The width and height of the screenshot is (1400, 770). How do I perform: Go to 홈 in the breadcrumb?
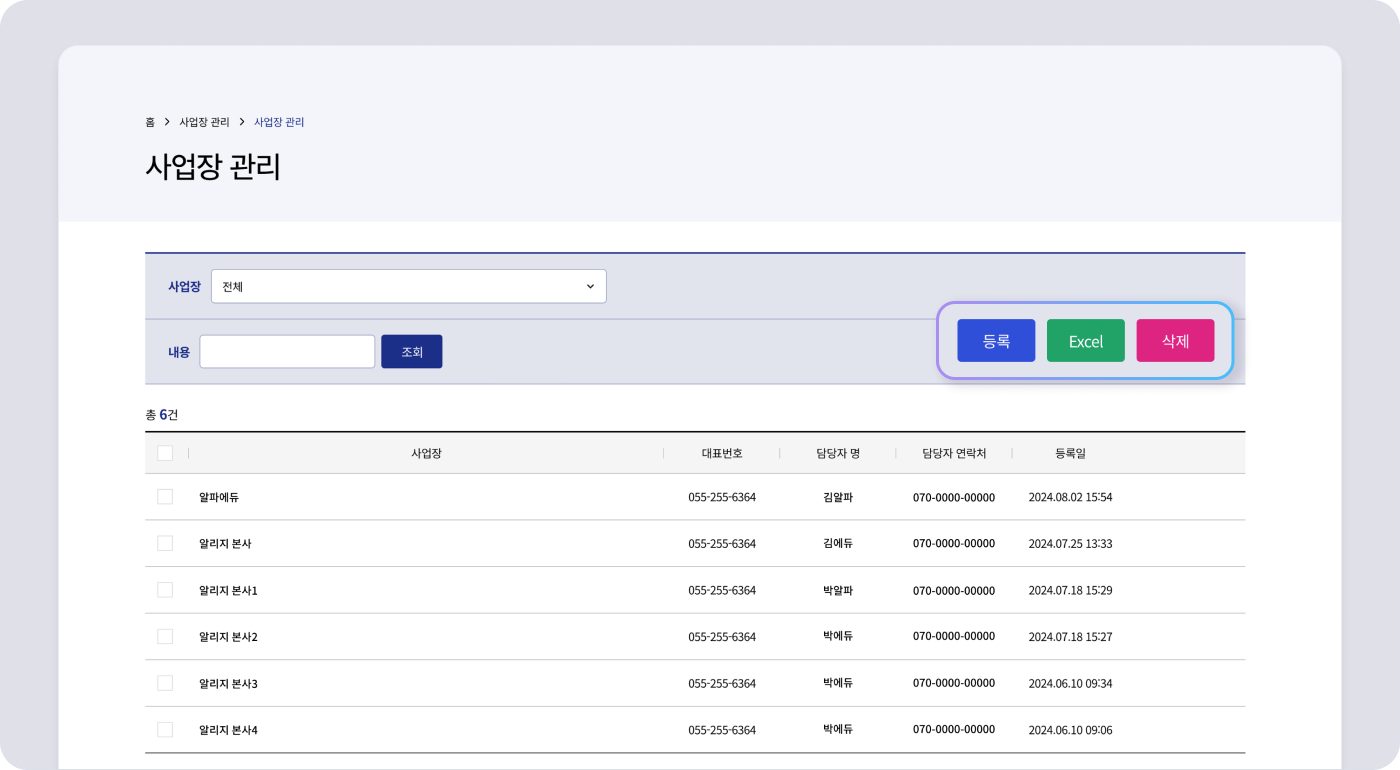coord(150,122)
